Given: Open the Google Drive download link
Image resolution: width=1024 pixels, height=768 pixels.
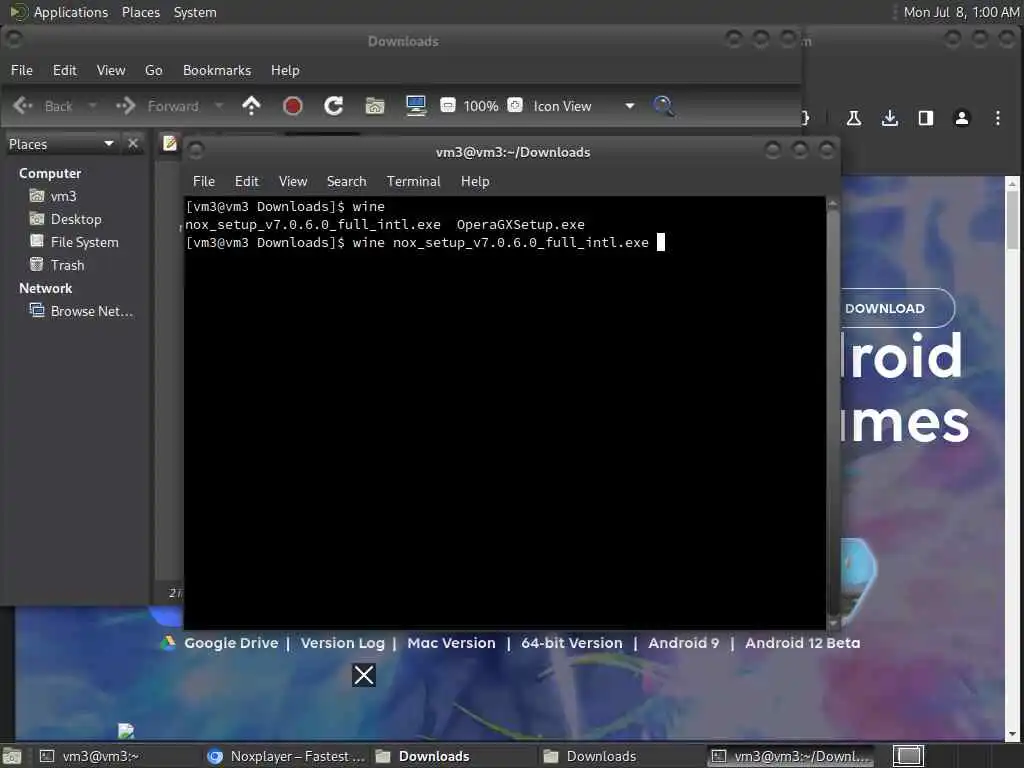Looking at the screenshot, I should [x=231, y=643].
